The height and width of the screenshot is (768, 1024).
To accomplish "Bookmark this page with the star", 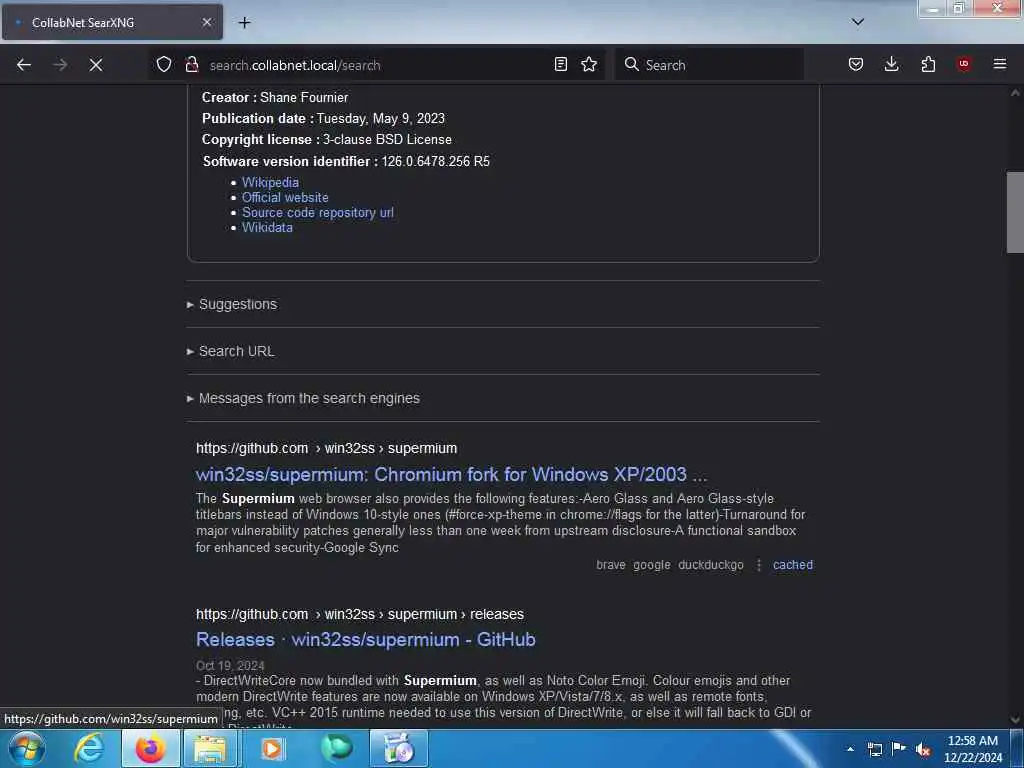I will point(589,64).
